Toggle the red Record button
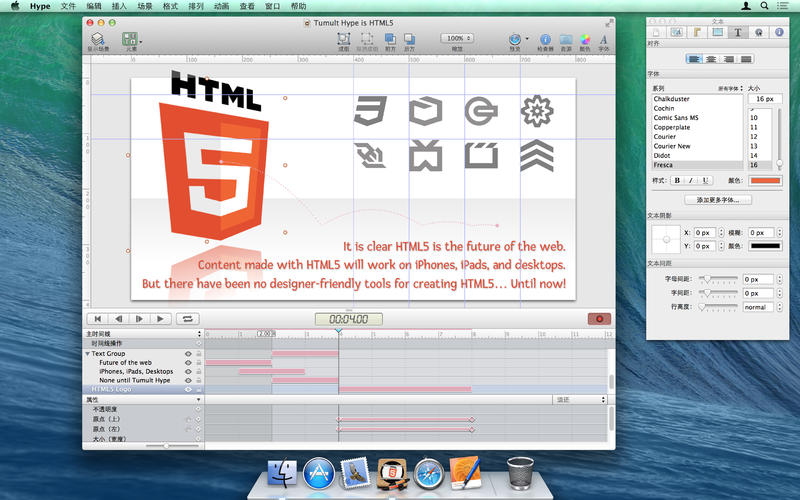 pyautogui.click(x=599, y=319)
